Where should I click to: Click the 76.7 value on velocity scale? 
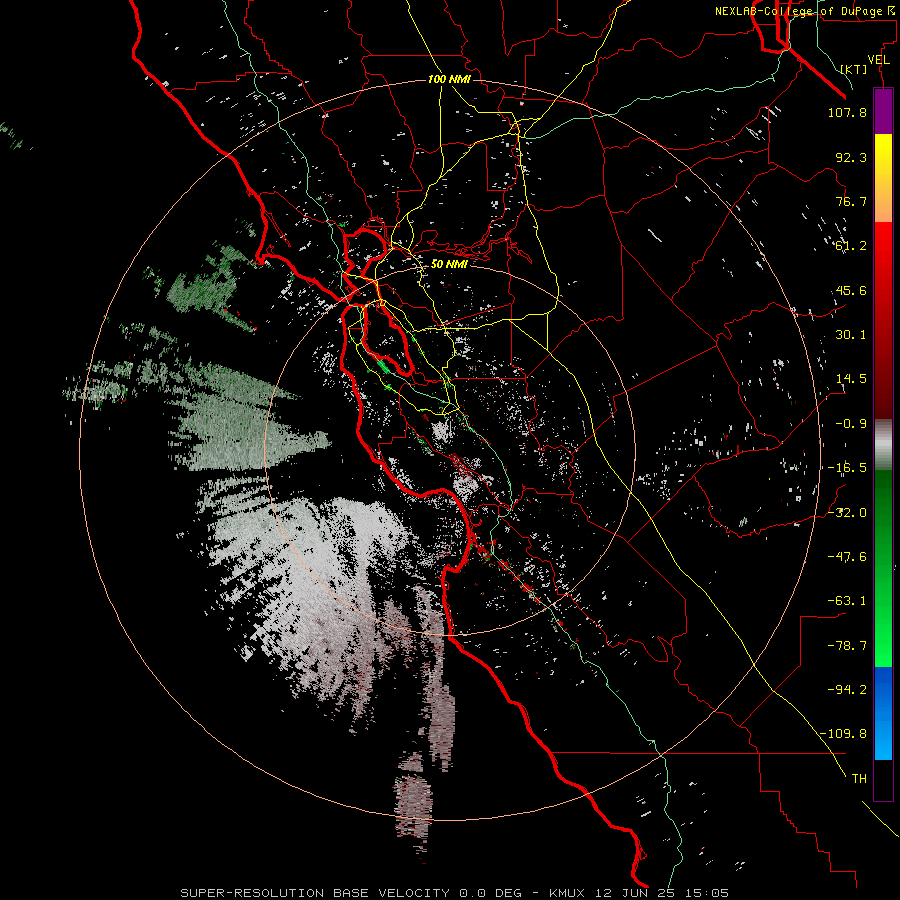[851, 201]
